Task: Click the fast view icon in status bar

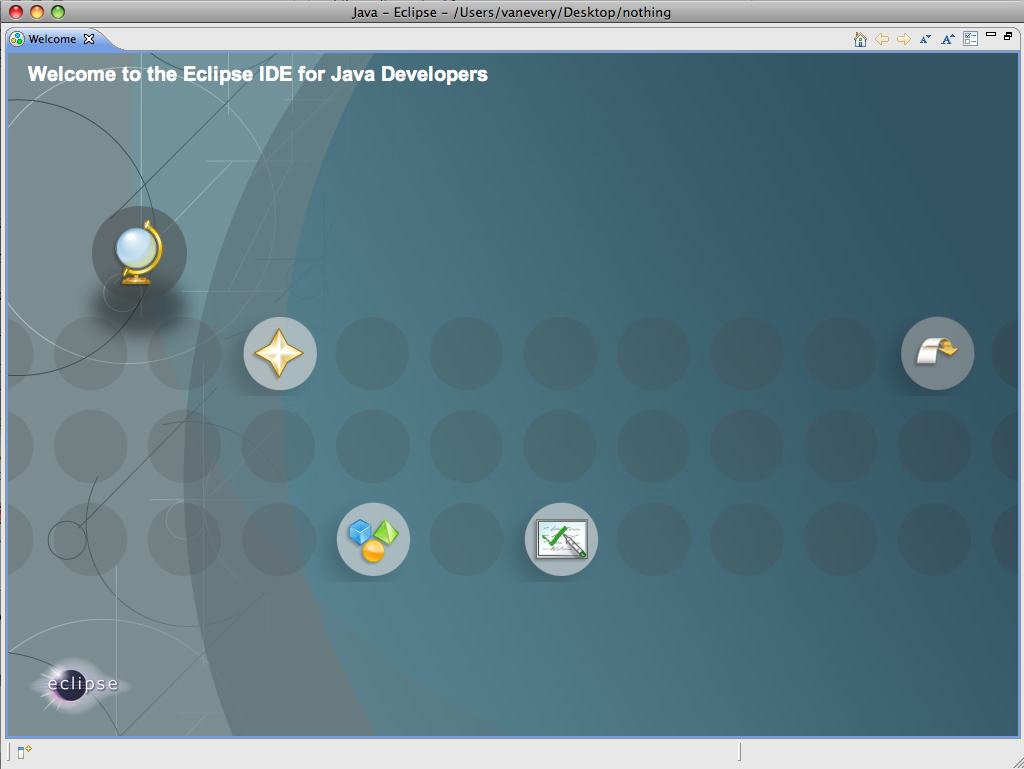Action: pos(24,752)
